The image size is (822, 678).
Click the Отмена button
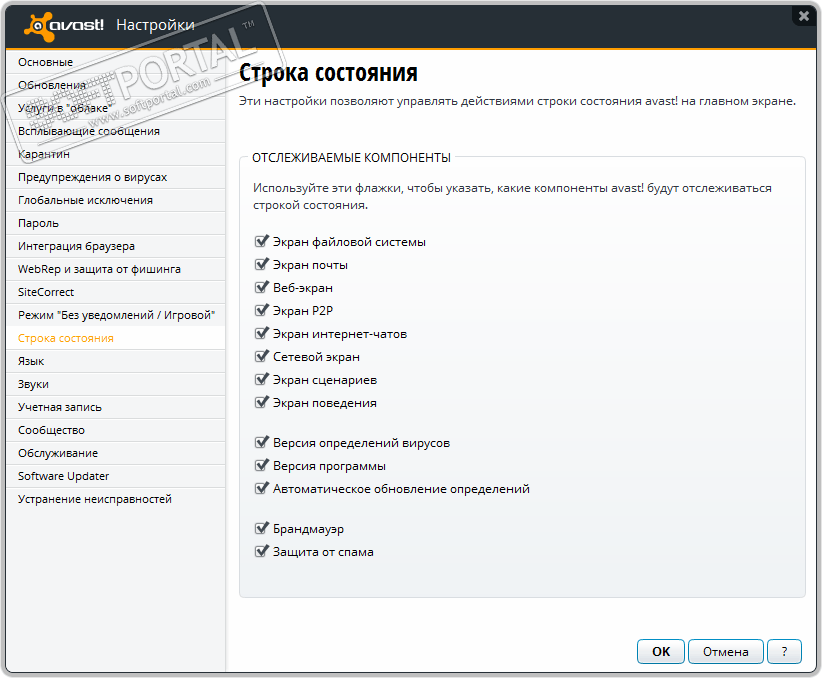coord(725,652)
